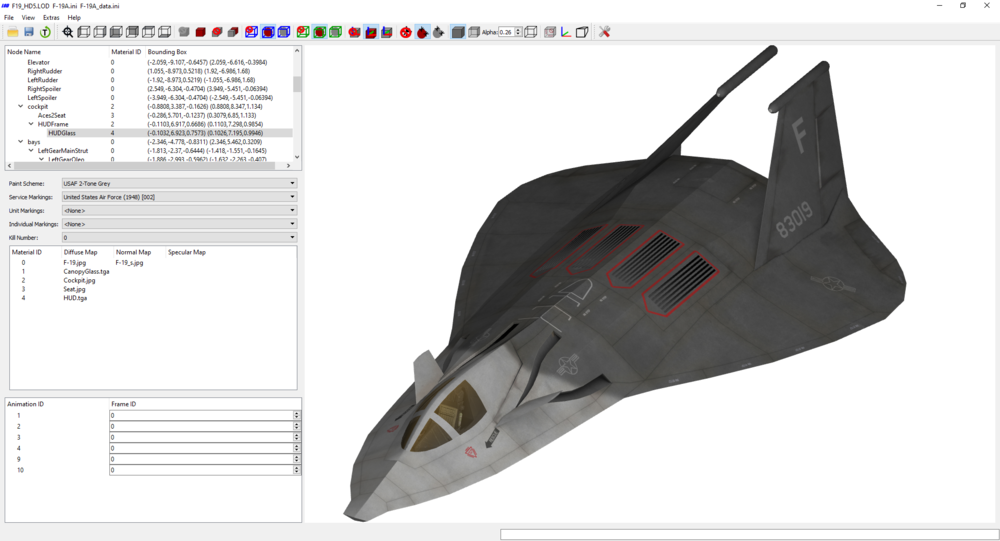Select the green wireframe box with grey cube

335,32
